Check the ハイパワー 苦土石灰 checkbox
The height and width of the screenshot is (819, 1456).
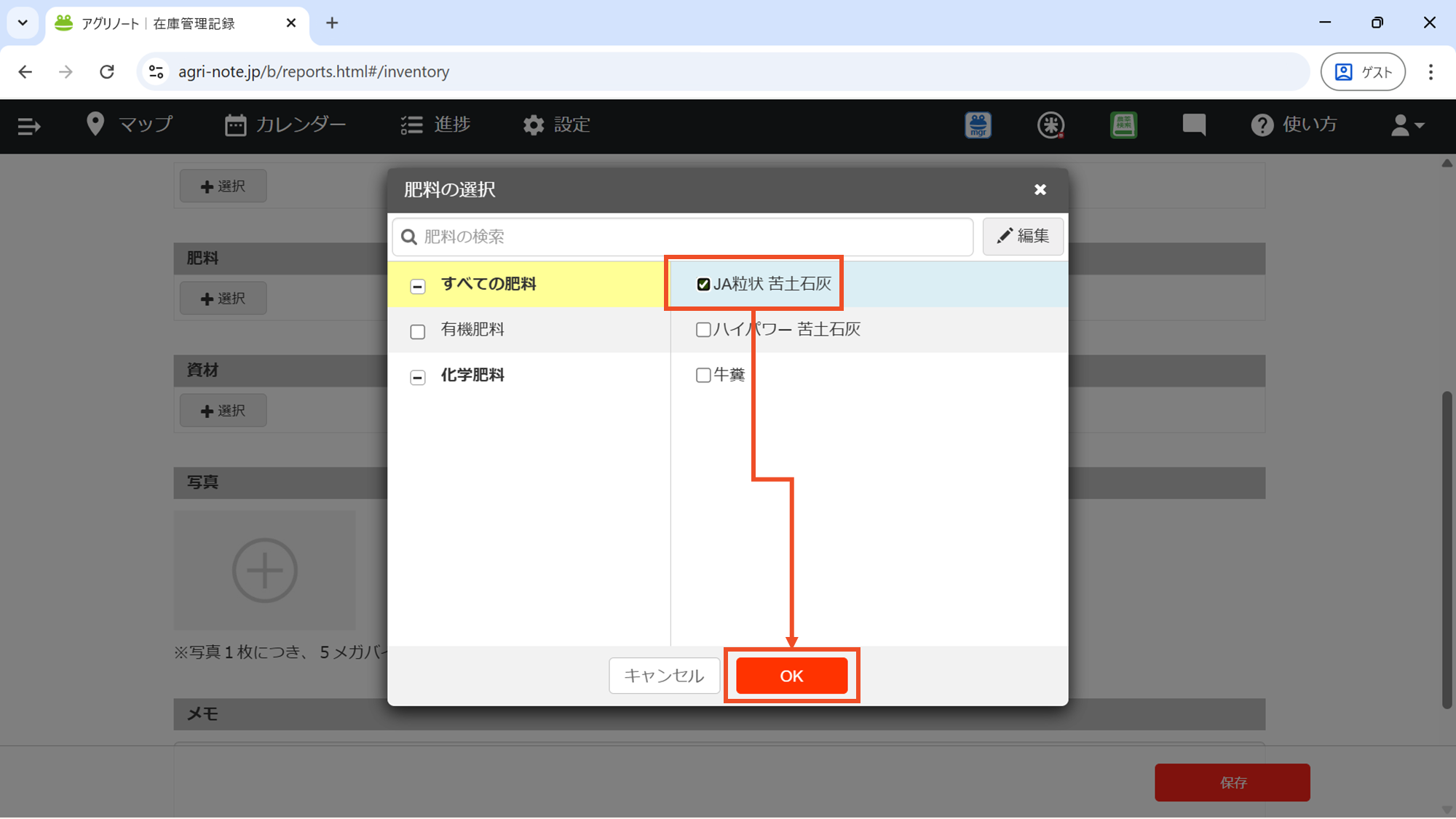(703, 330)
